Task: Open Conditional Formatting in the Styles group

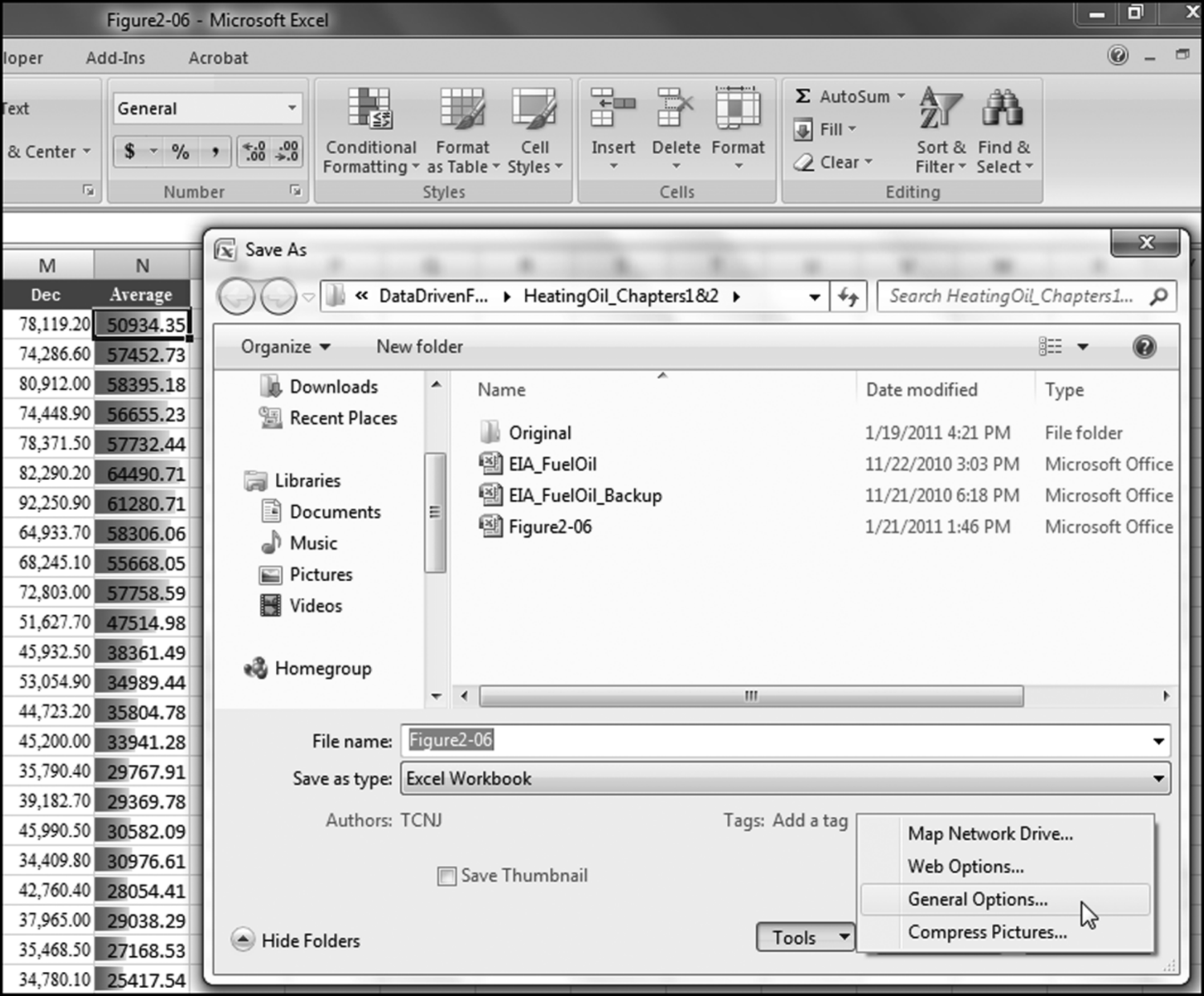Action: (370, 131)
